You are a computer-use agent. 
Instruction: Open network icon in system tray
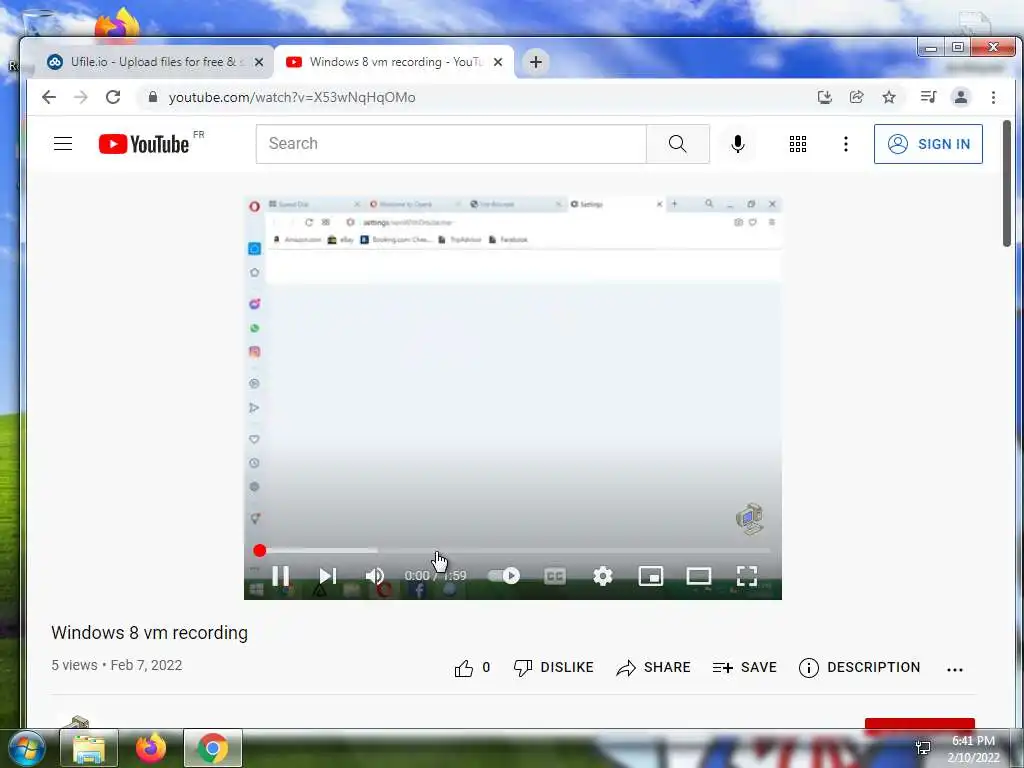tap(923, 747)
